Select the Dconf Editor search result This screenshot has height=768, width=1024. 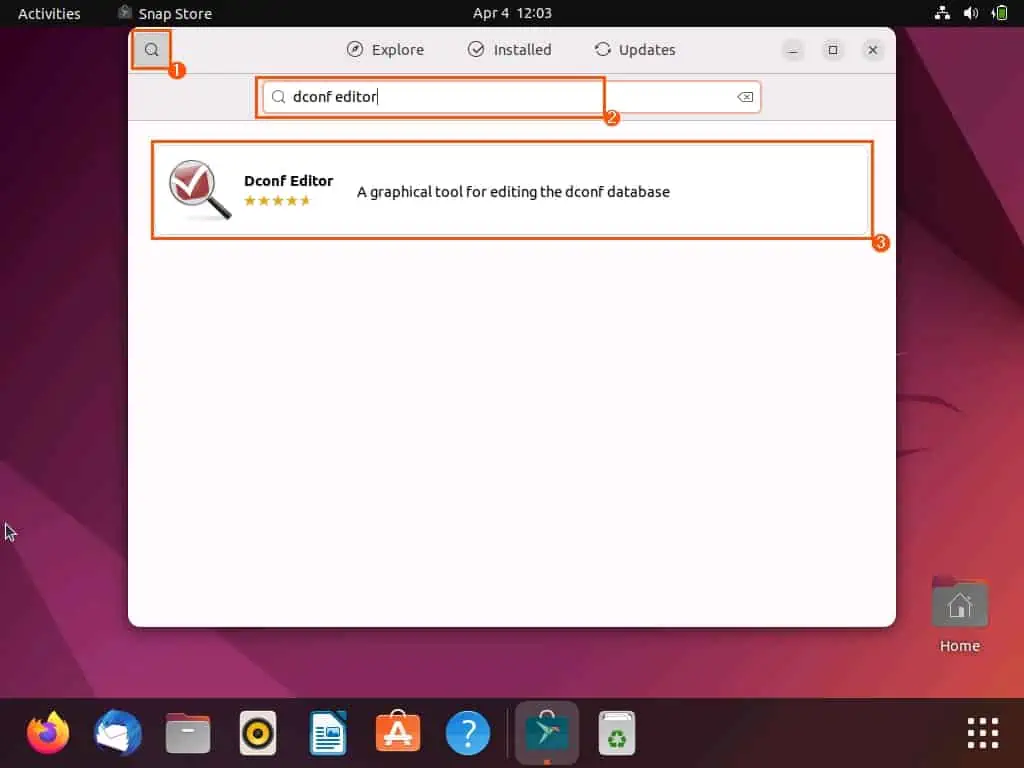point(511,190)
